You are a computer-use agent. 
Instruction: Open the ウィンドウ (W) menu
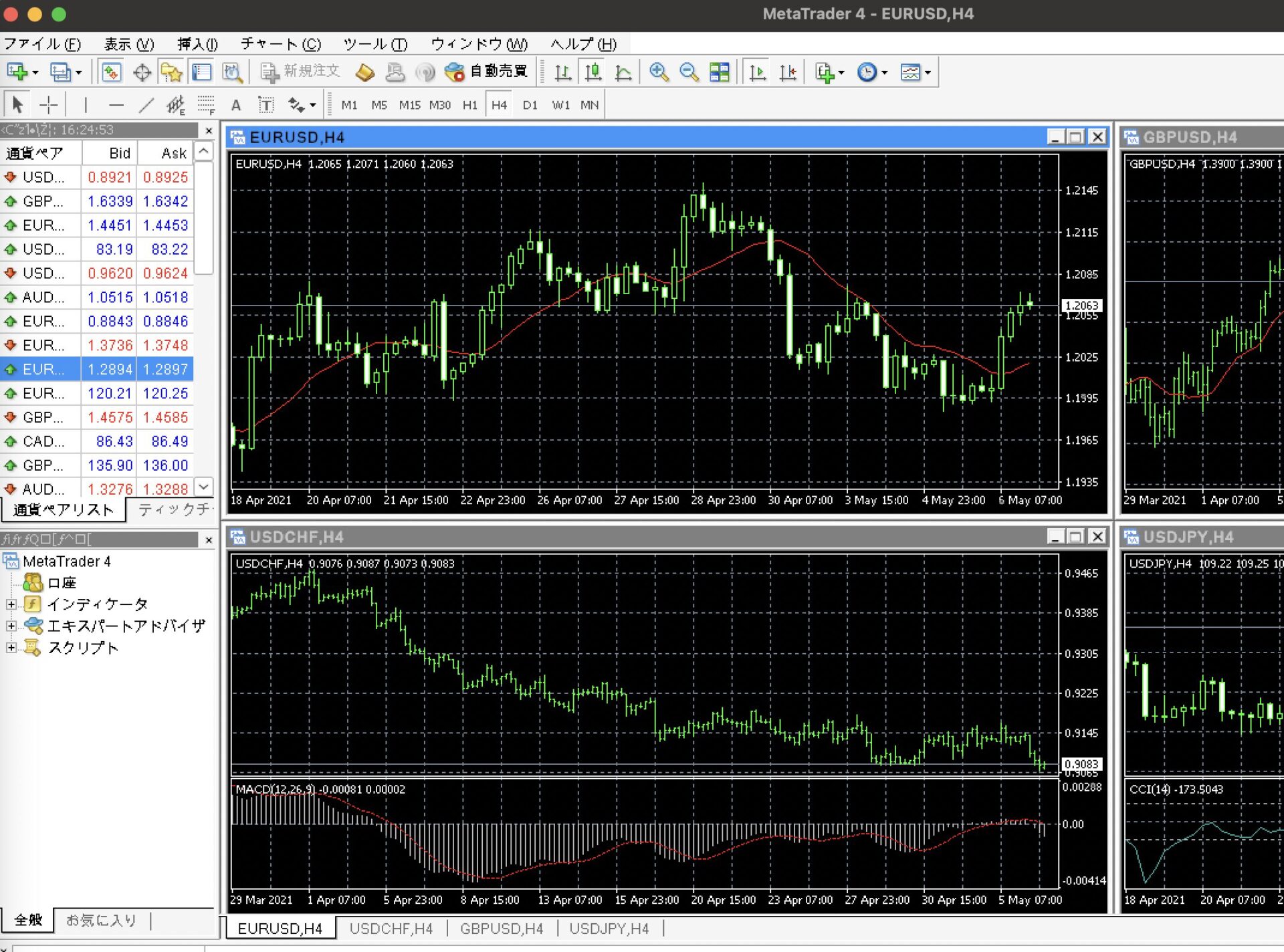coord(479,44)
